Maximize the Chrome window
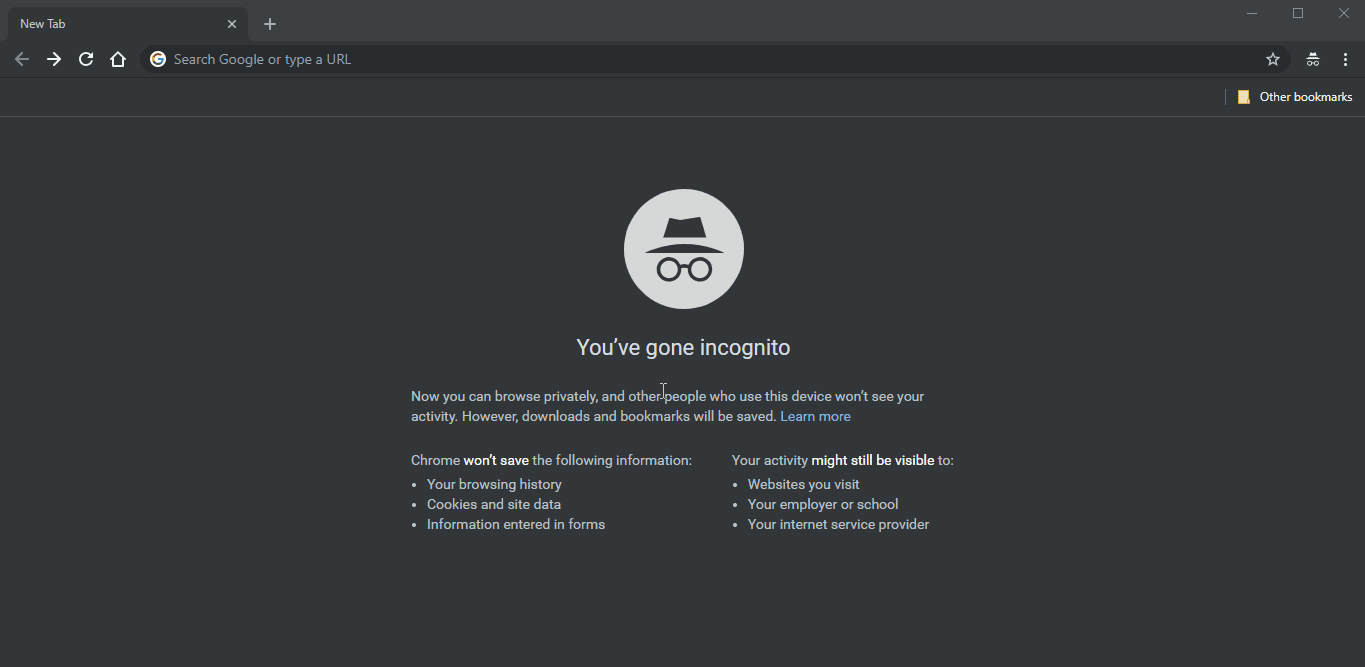The image size is (1365, 667). pos(1298,13)
